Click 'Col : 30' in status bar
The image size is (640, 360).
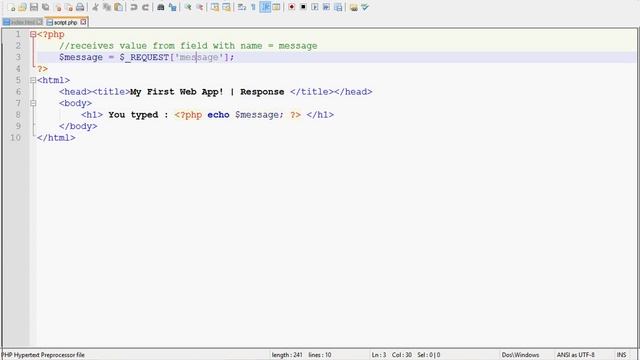point(402,355)
